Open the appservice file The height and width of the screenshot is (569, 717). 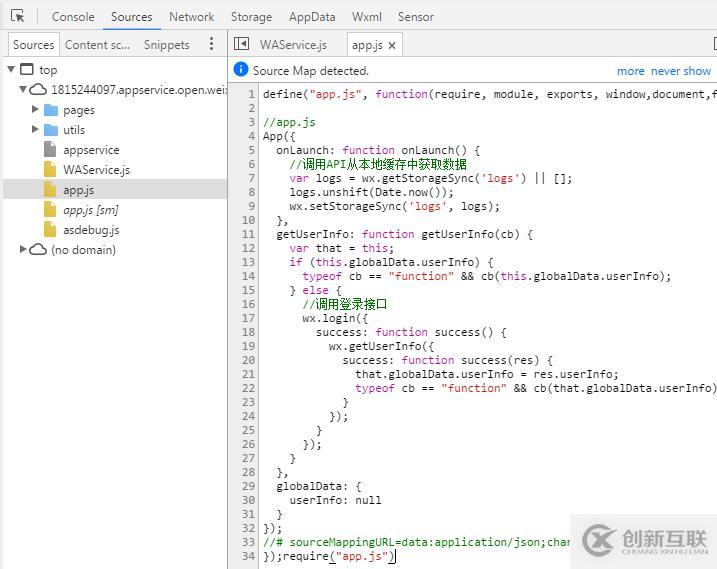(91, 150)
